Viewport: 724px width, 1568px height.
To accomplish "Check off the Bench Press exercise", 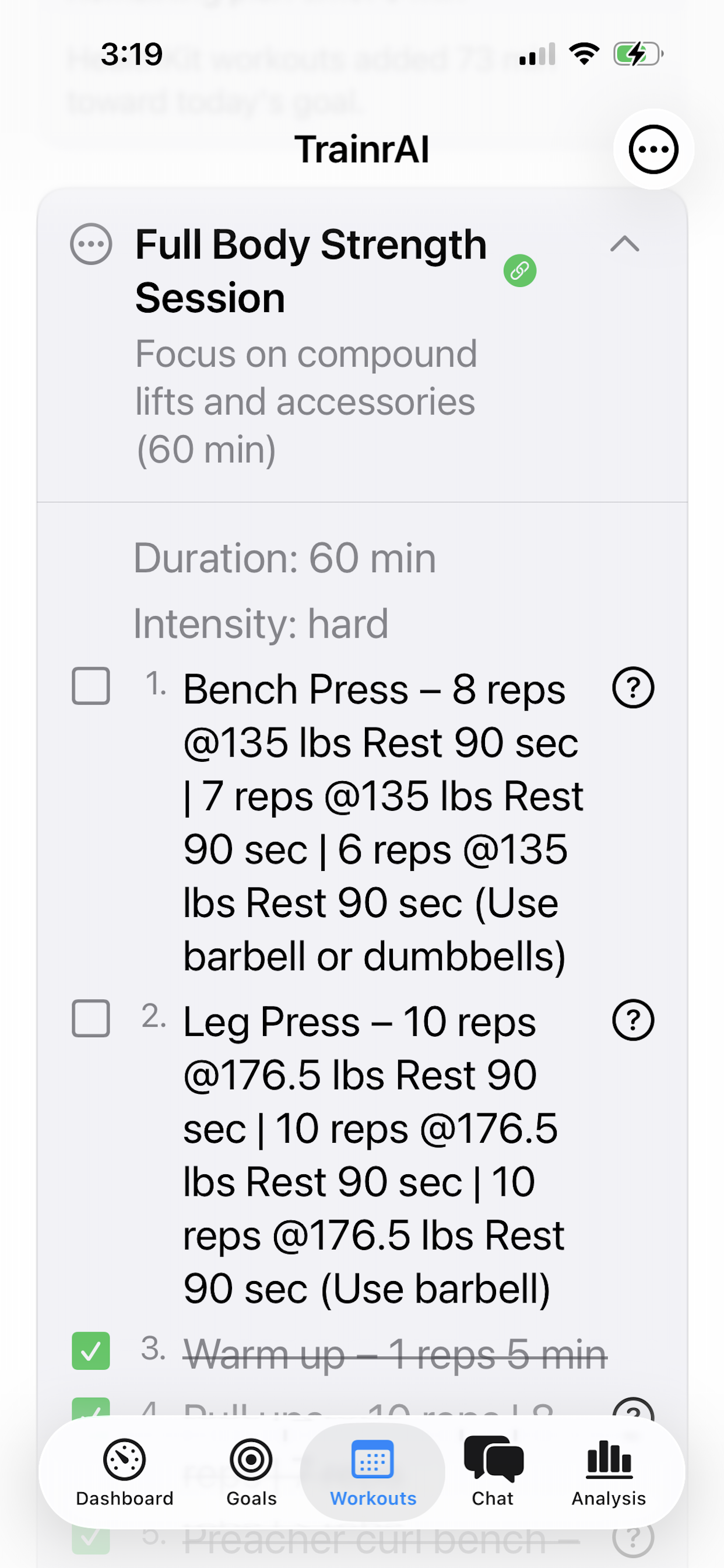I will click(x=92, y=686).
